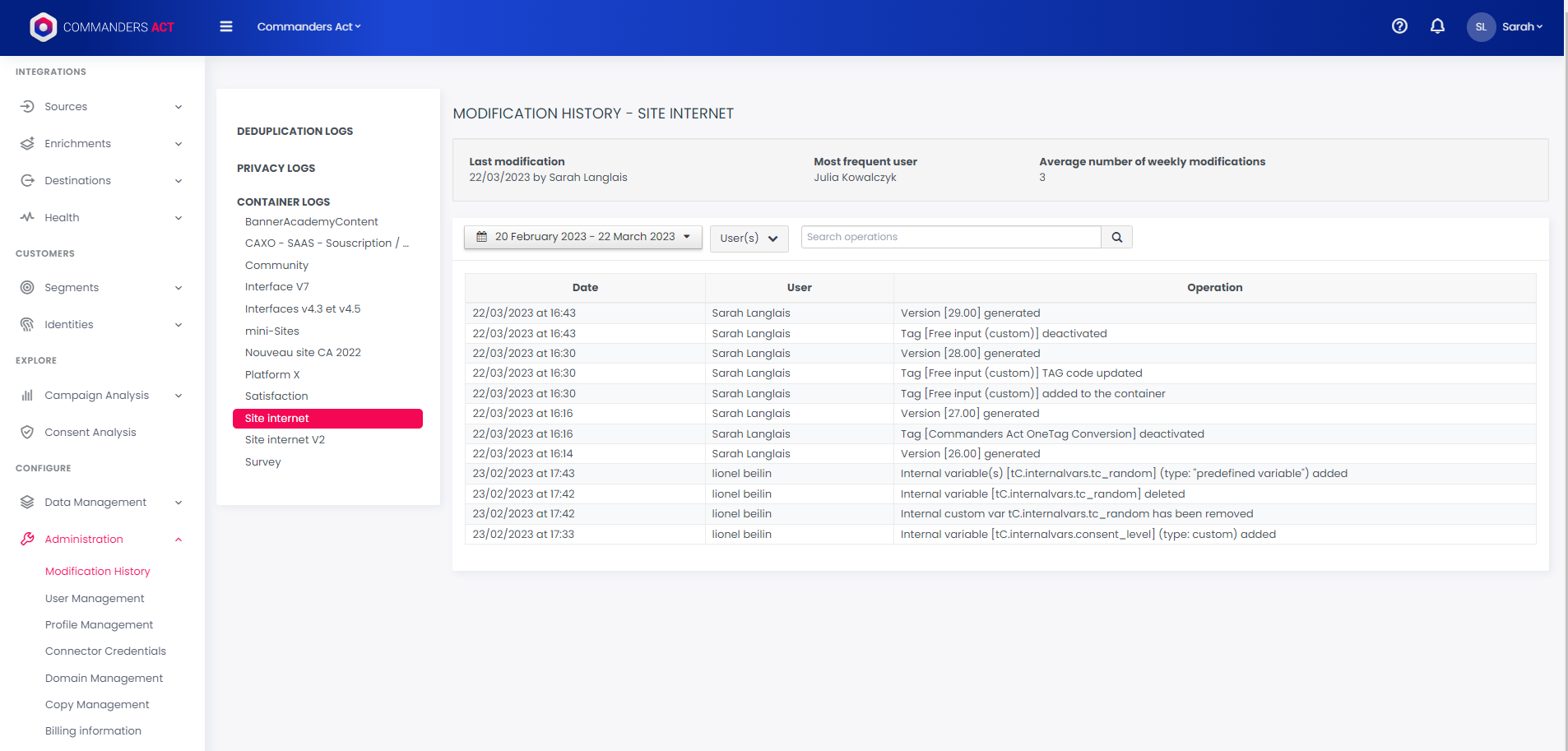The height and width of the screenshot is (751, 1568).
Task: Expand the Sources menu chevron
Action: [x=179, y=107]
